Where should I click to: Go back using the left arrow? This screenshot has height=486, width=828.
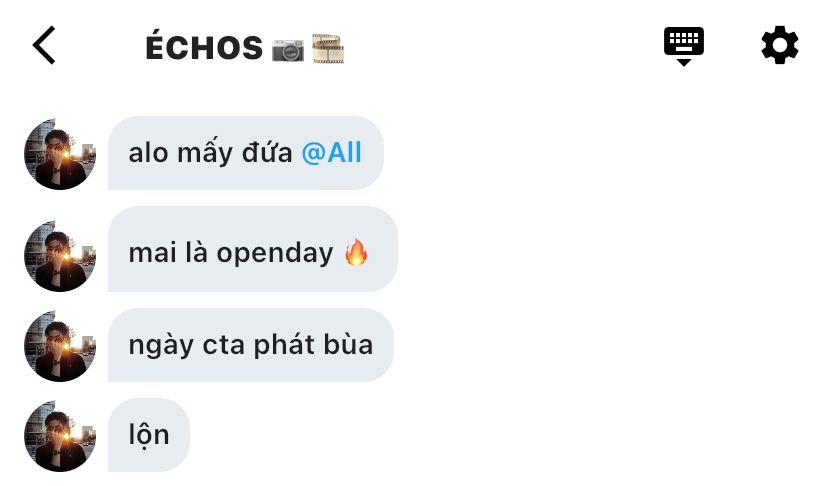tap(44, 45)
